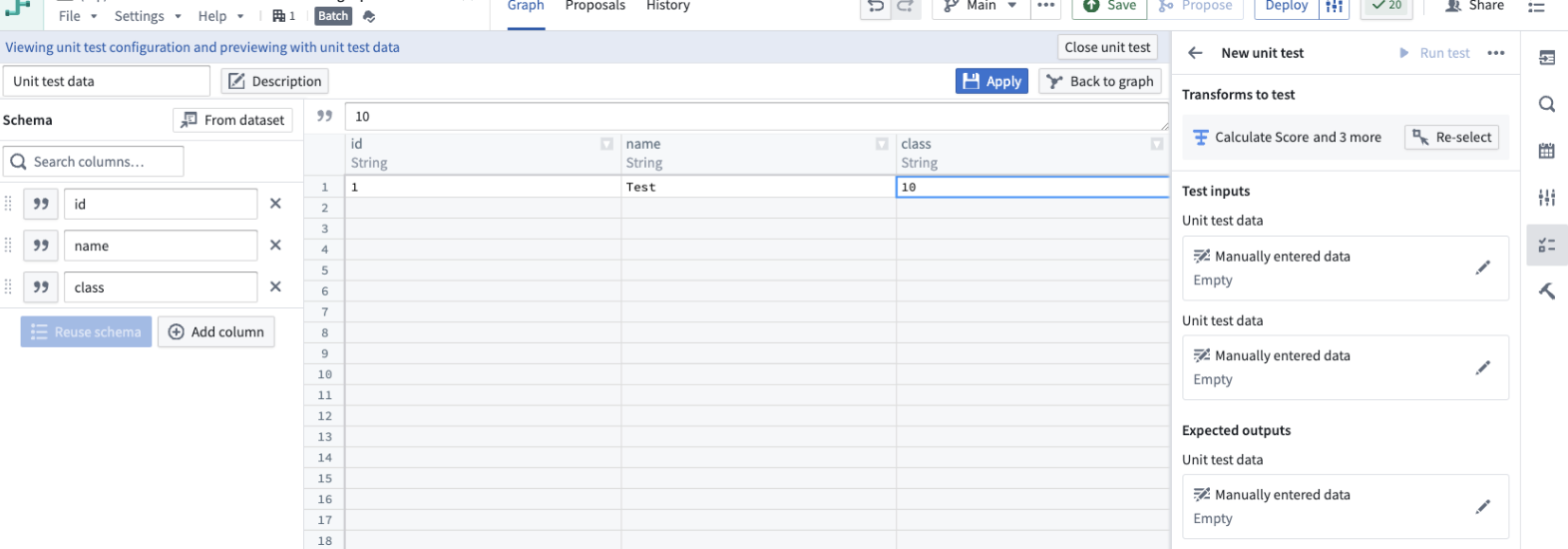Edit the class column name field
This screenshot has width=1568, height=549.
pos(161,287)
